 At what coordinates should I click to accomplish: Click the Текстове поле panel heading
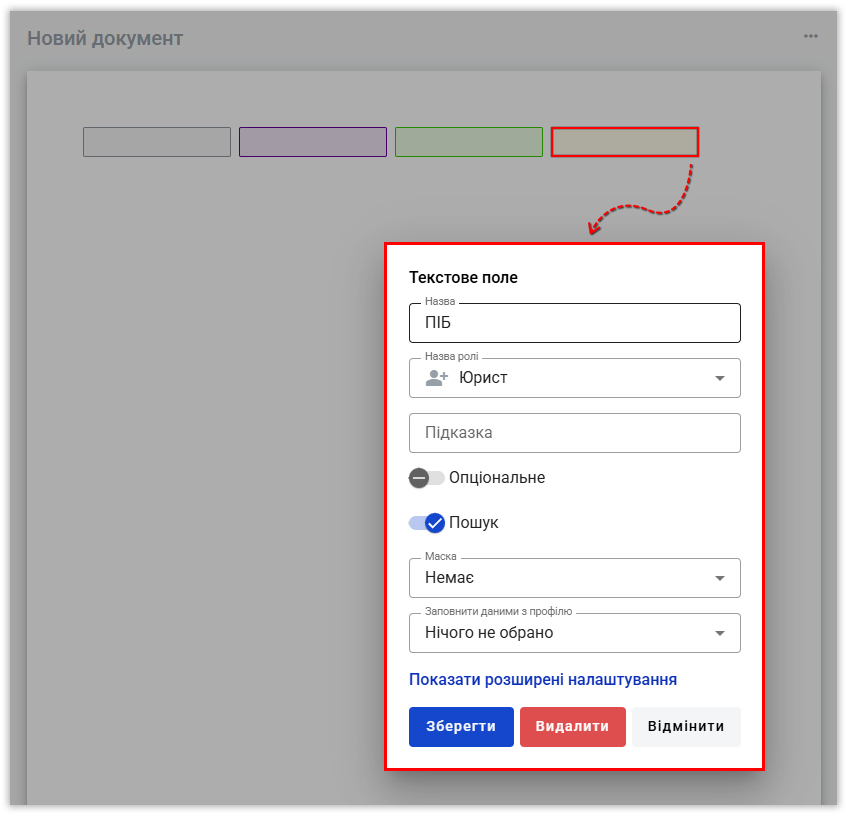[463, 278]
